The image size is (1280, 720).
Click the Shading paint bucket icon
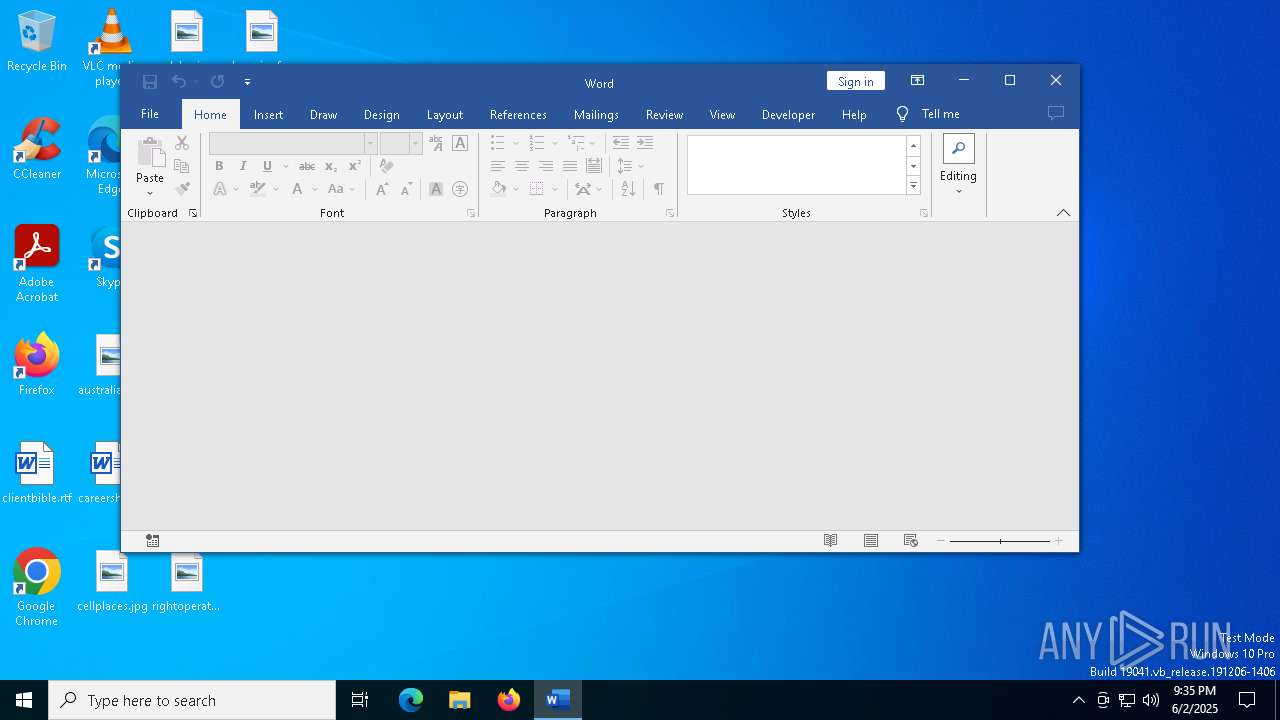click(499, 189)
